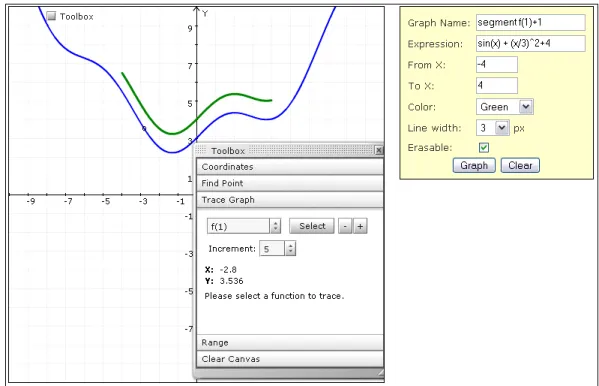Click the minus trace step button
599x386 pixels.
click(345, 226)
